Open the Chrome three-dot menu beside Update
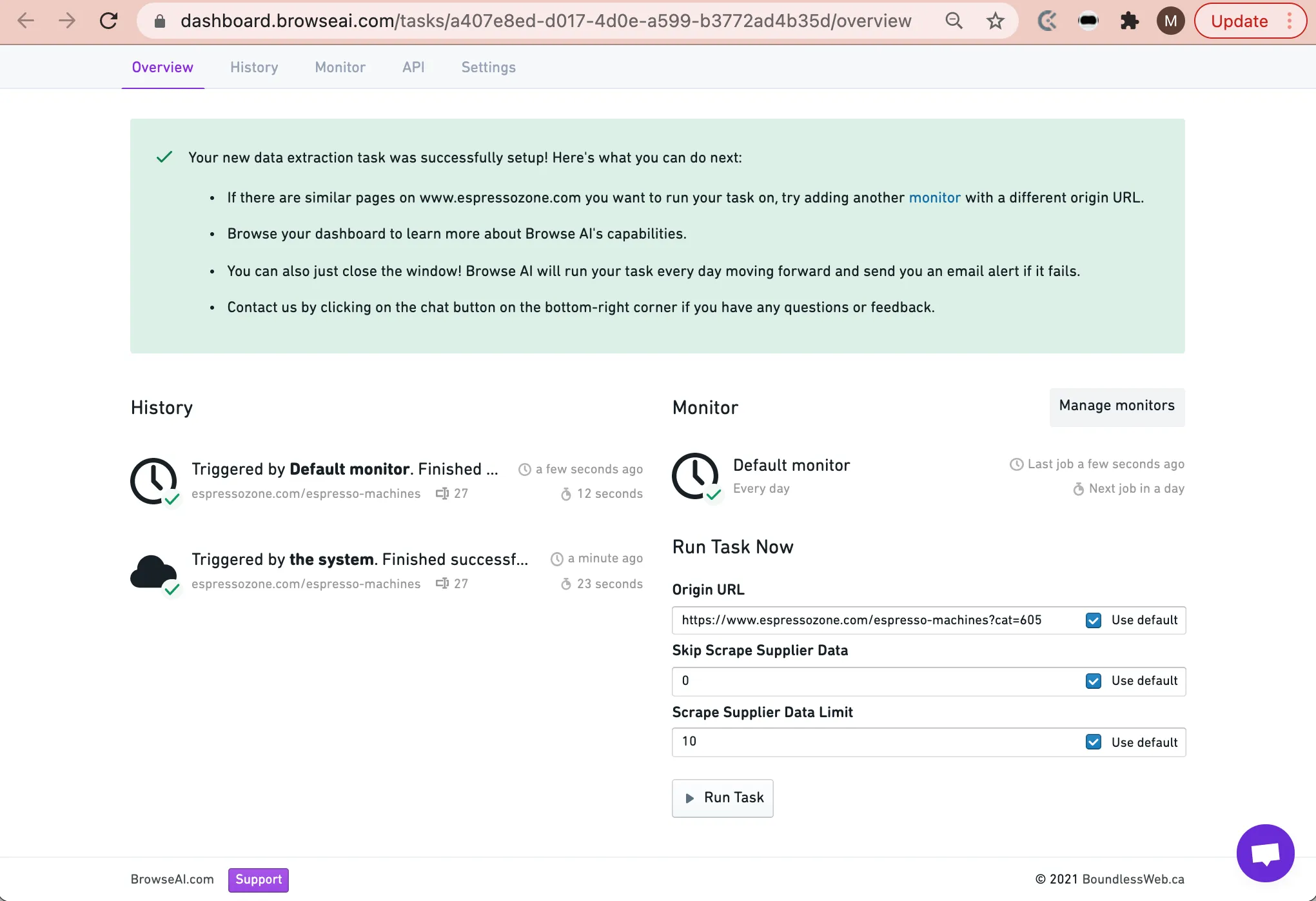 point(1290,21)
